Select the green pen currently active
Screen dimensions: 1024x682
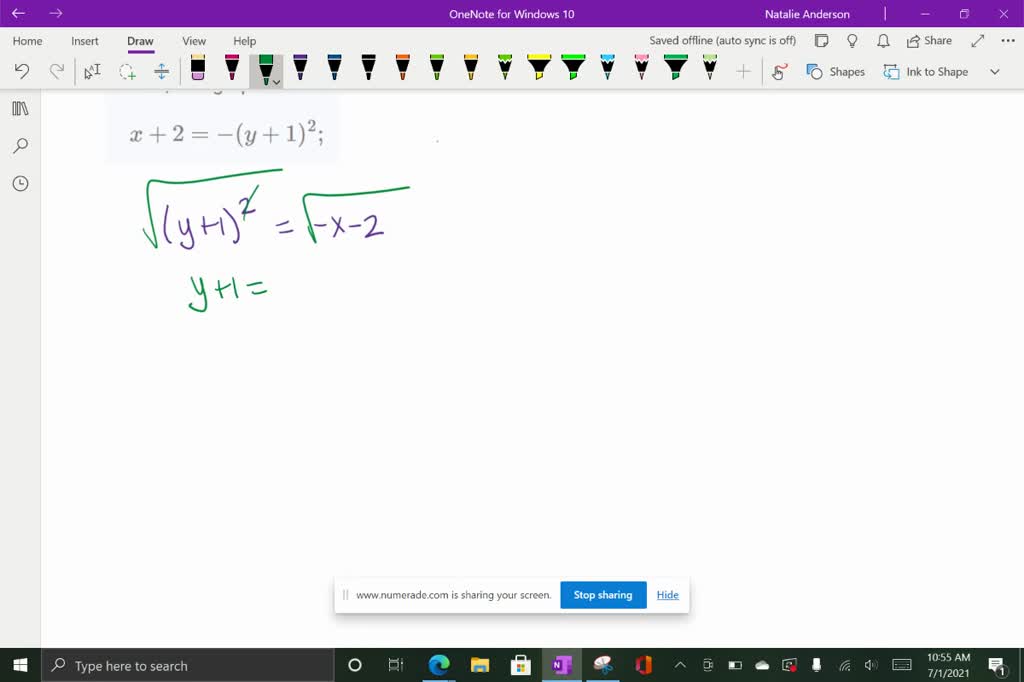[265, 68]
